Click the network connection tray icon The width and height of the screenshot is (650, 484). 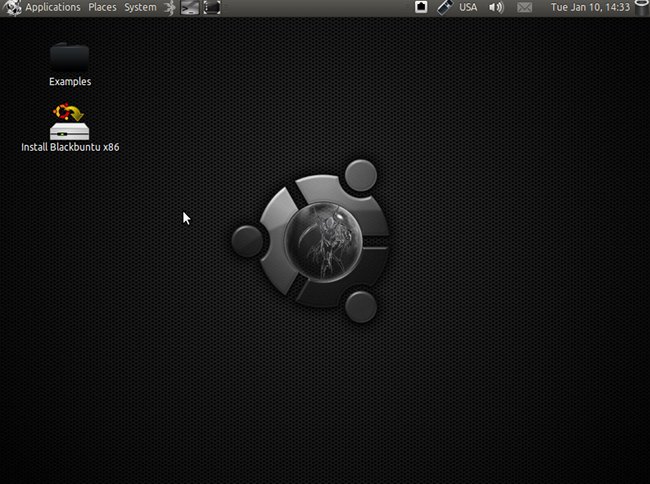point(421,7)
